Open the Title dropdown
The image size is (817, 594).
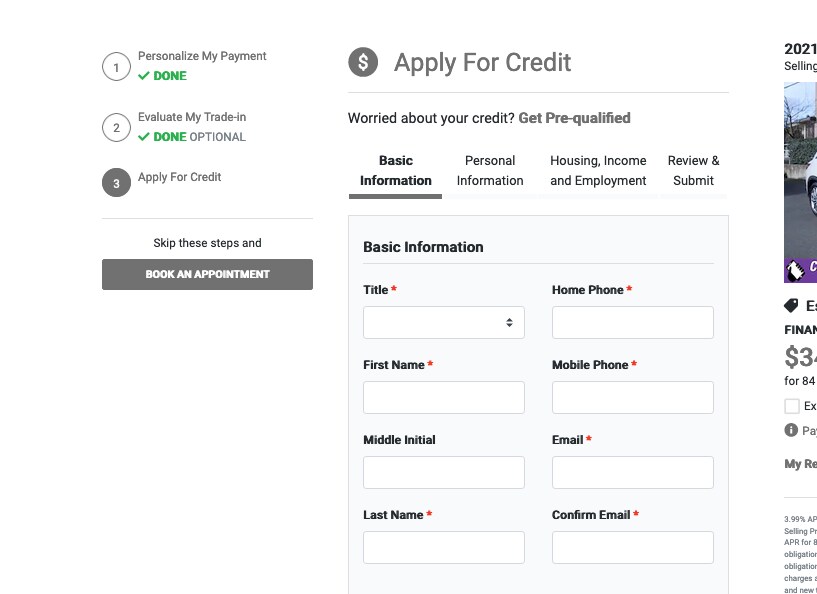point(444,323)
